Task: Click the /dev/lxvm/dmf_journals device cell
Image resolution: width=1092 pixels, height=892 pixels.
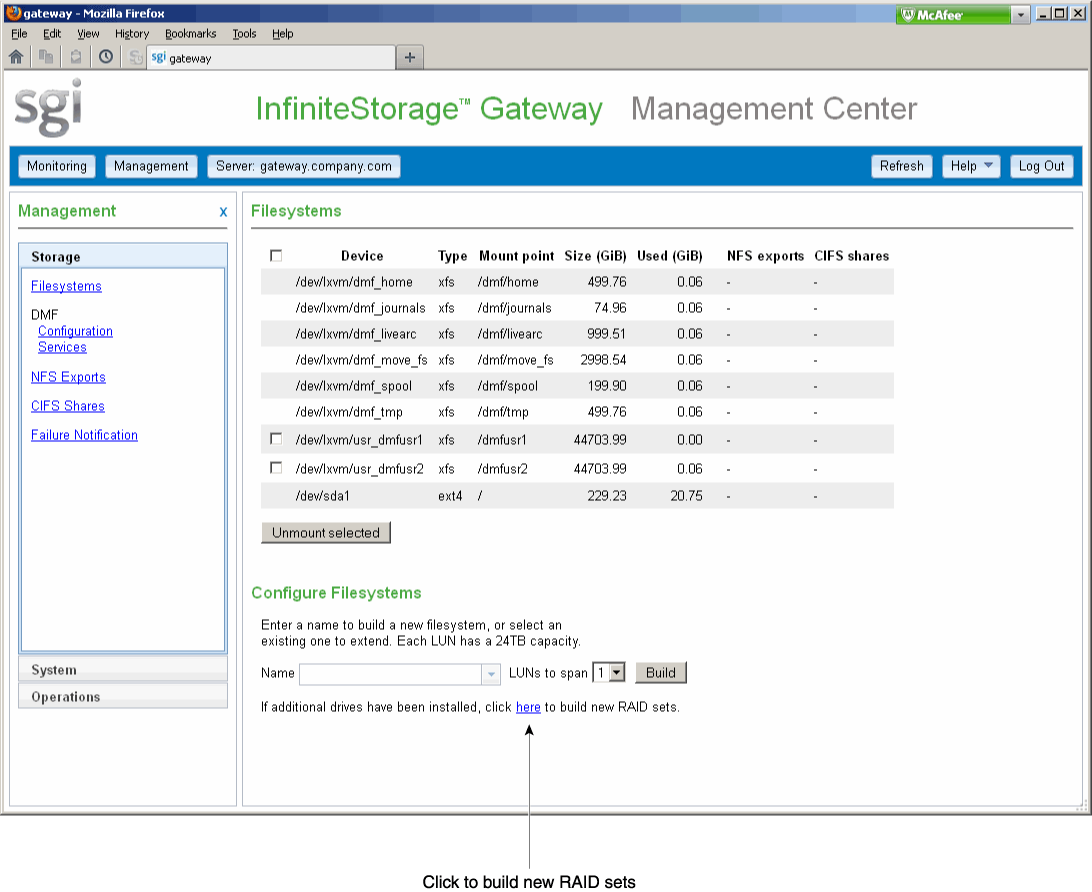Action: pyautogui.click(x=360, y=308)
